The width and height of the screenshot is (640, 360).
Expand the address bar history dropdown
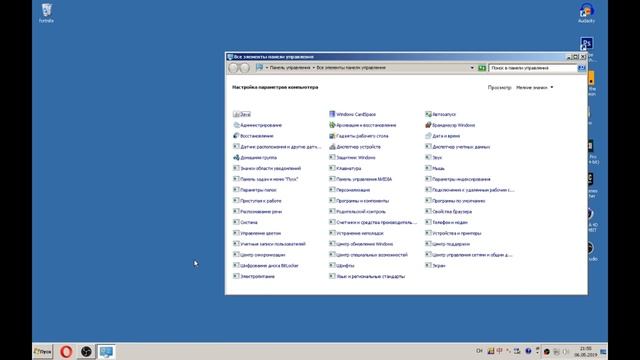[x=472, y=68]
